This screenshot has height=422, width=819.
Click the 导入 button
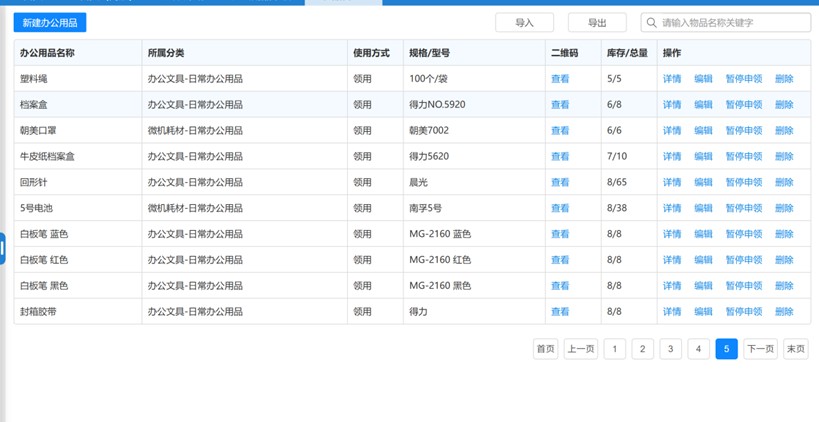(x=524, y=23)
